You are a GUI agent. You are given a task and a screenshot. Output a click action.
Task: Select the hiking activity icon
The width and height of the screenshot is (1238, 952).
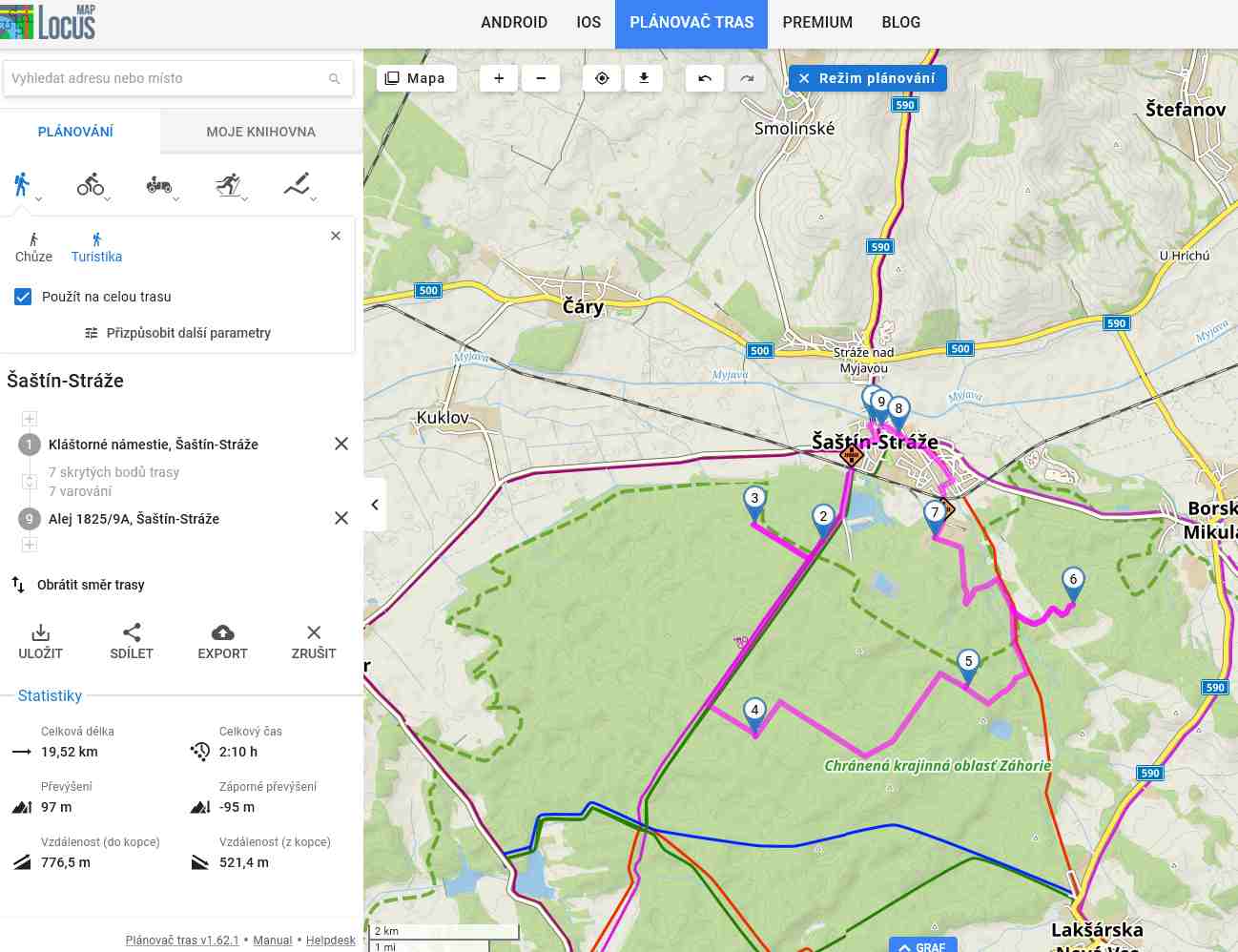pyautogui.click(x=22, y=184)
